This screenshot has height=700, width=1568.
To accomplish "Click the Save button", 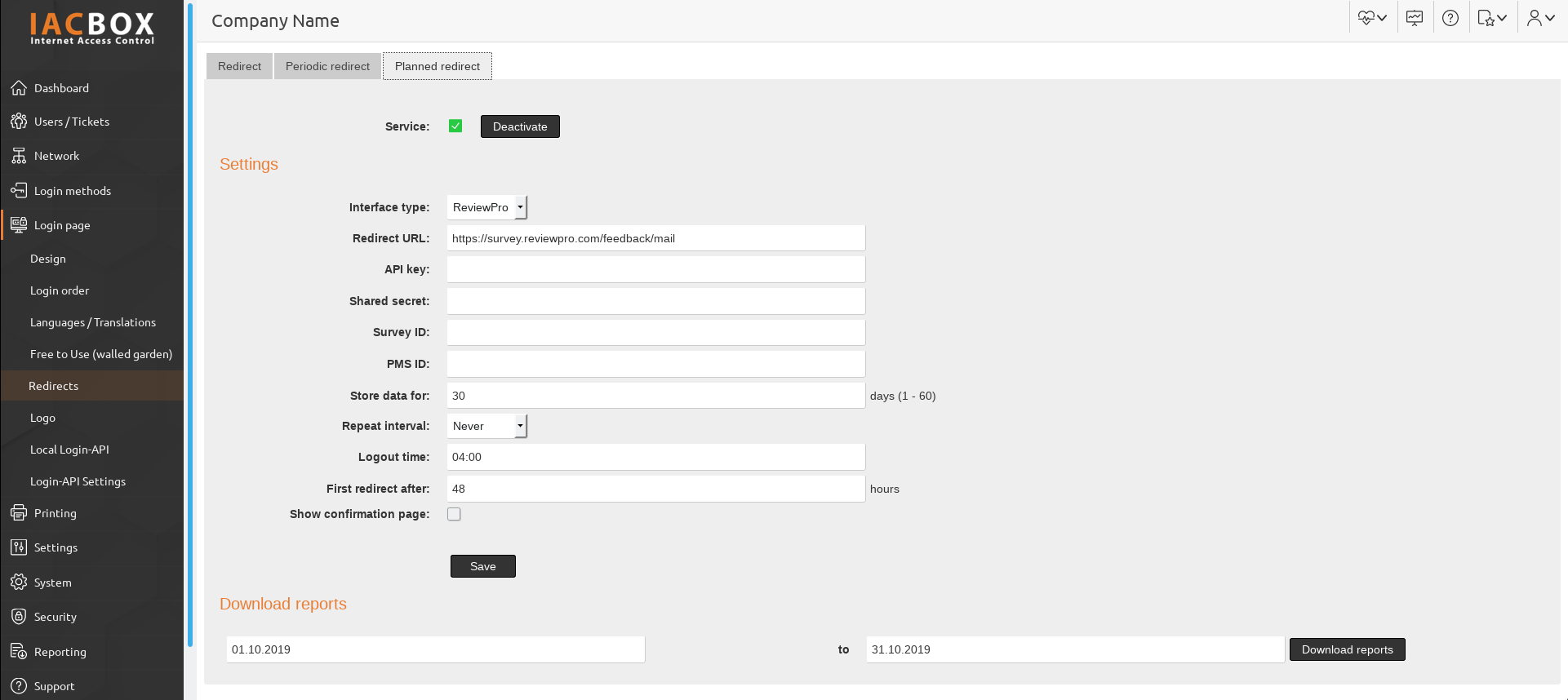I will [x=483, y=566].
